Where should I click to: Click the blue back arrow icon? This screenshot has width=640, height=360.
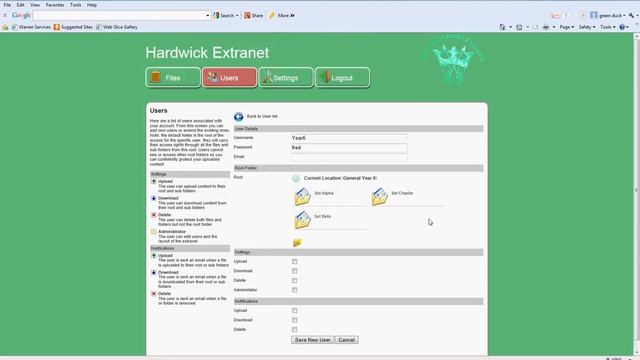click(239, 117)
